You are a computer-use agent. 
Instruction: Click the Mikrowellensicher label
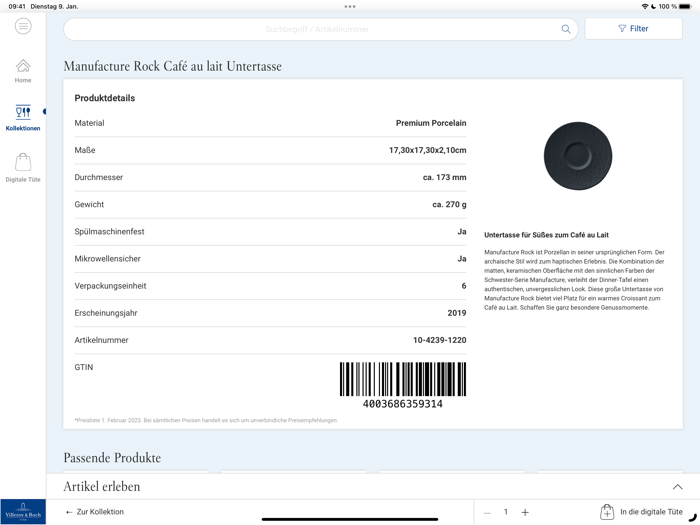pos(108,259)
